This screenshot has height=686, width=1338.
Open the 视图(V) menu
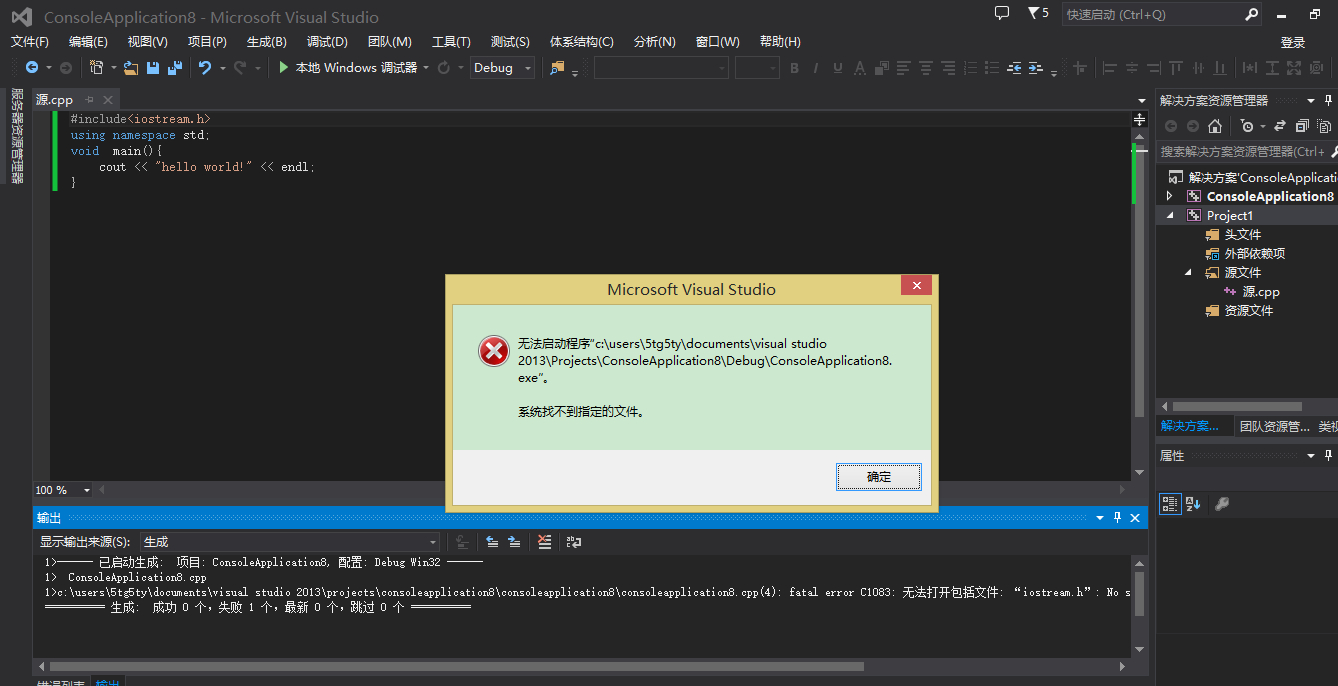coord(148,41)
